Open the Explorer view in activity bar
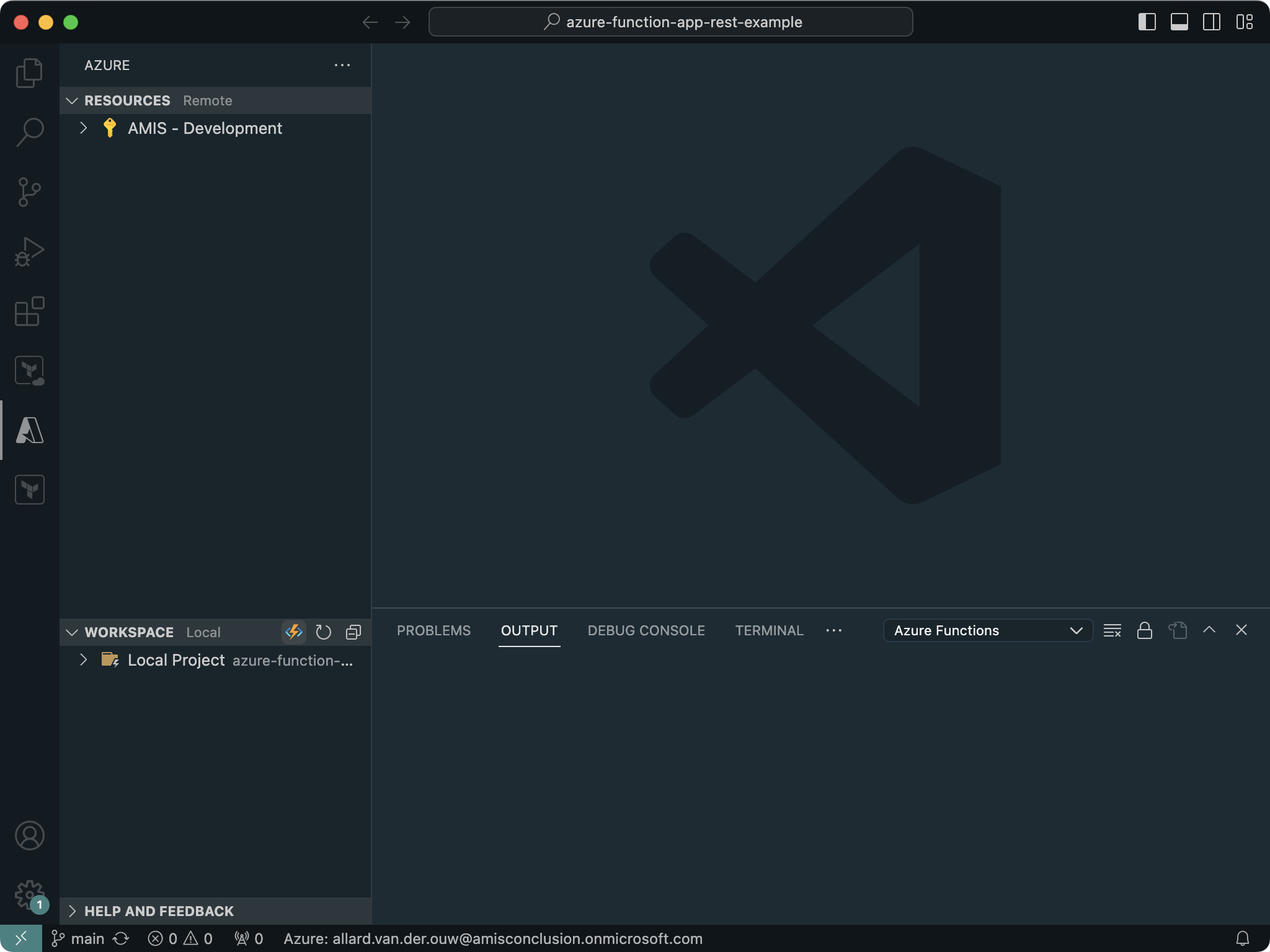1270x952 pixels. (x=29, y=73)
